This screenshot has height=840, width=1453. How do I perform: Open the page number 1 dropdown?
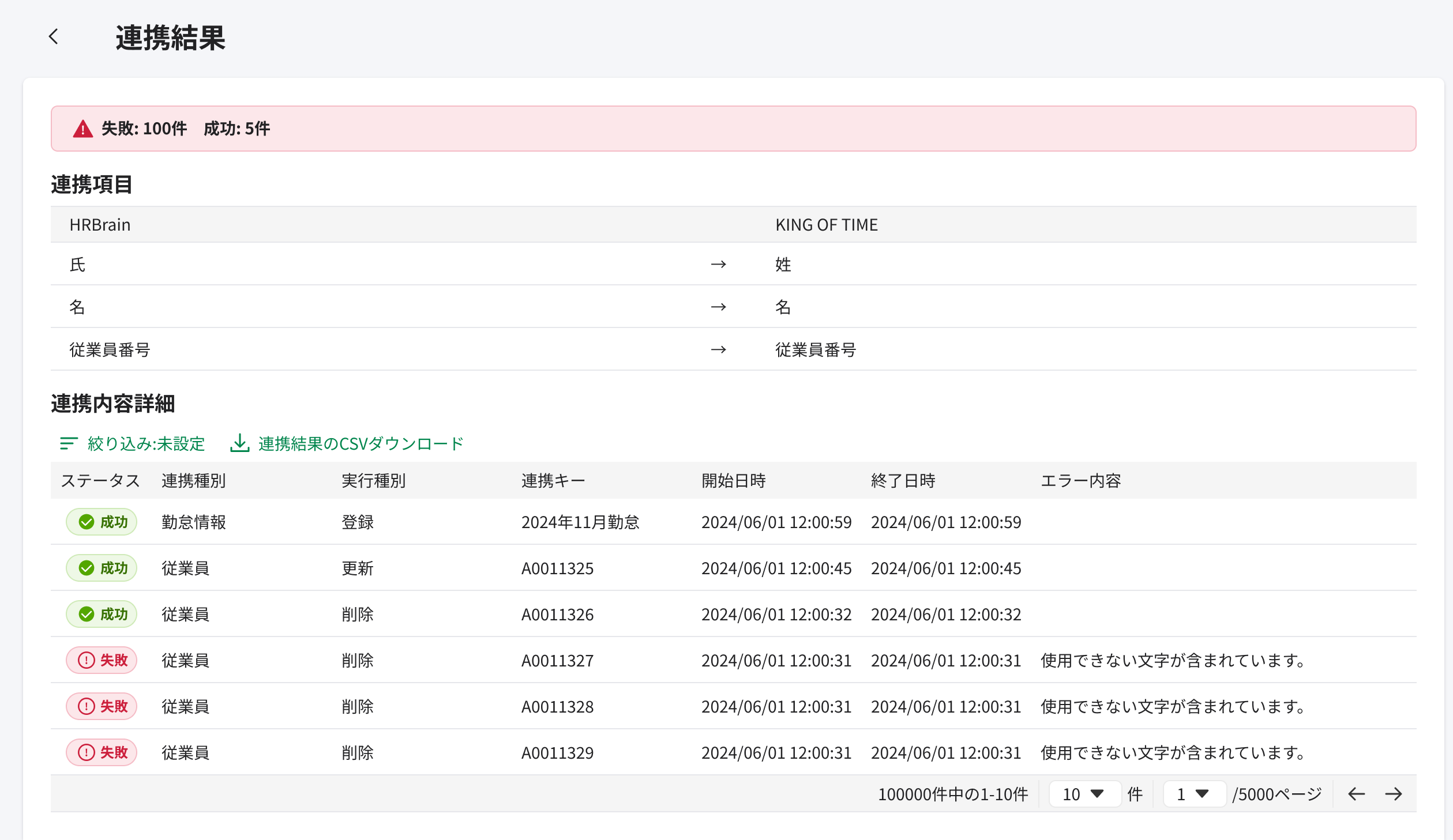point(1194,794)
